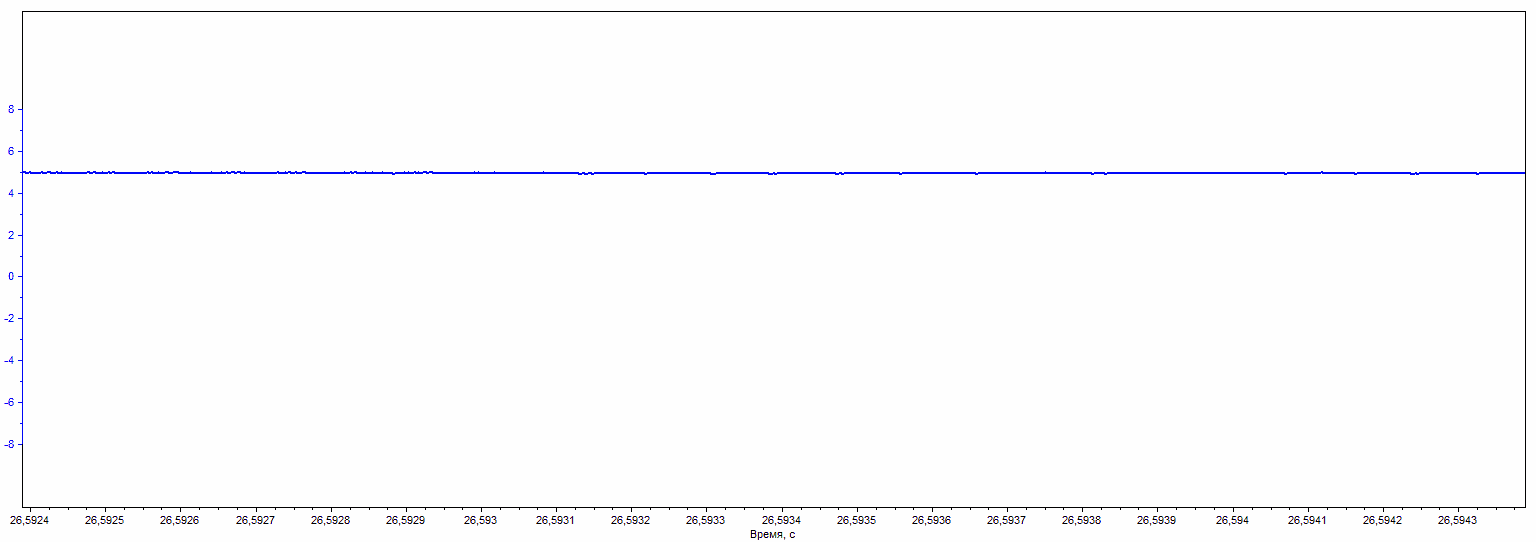Click the 26,5941 time axis label
This screenshot has height=542, width=1536.
[1307, 521]
